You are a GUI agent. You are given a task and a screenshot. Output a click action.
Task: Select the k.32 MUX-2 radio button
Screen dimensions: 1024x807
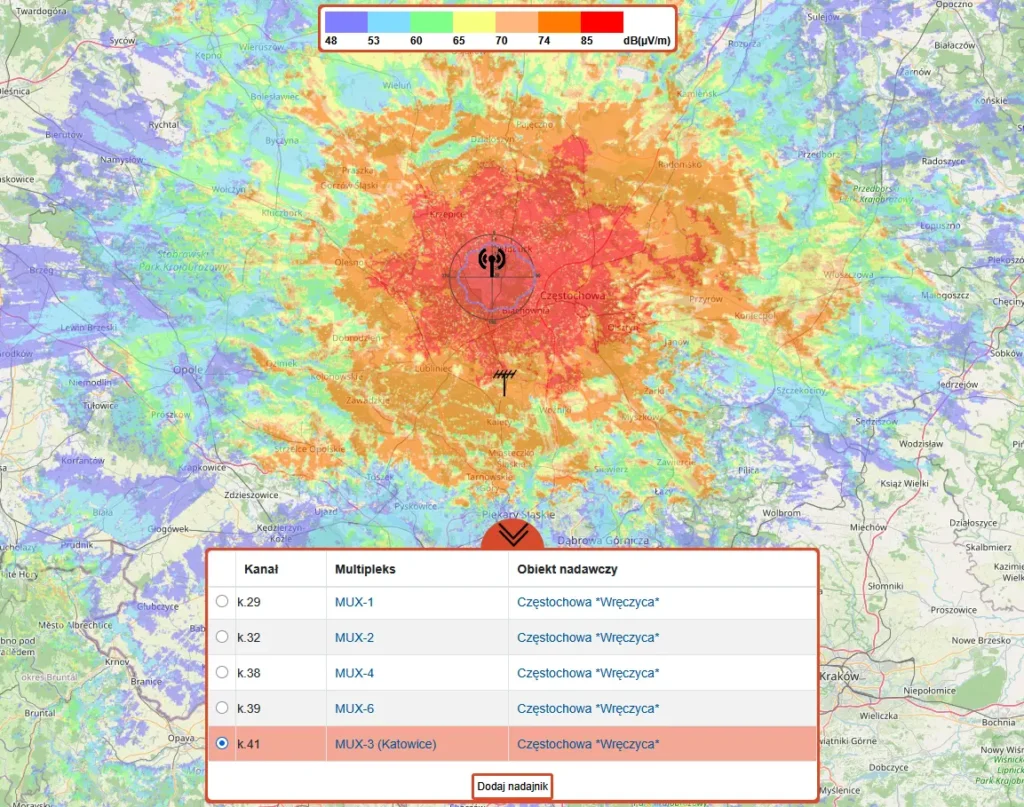(x=222, y=637)
